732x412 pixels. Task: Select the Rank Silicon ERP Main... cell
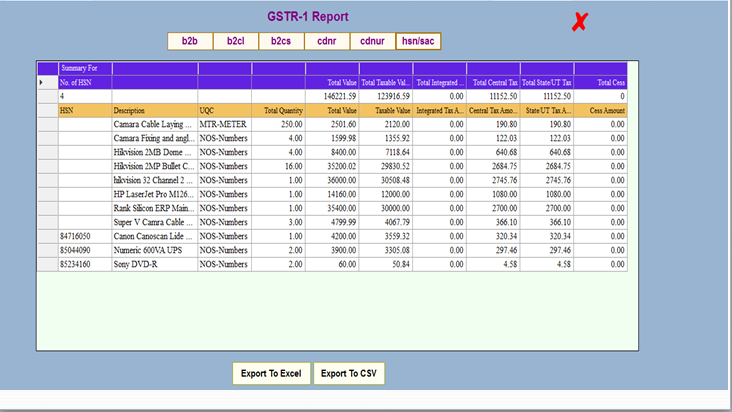[155, 209]
